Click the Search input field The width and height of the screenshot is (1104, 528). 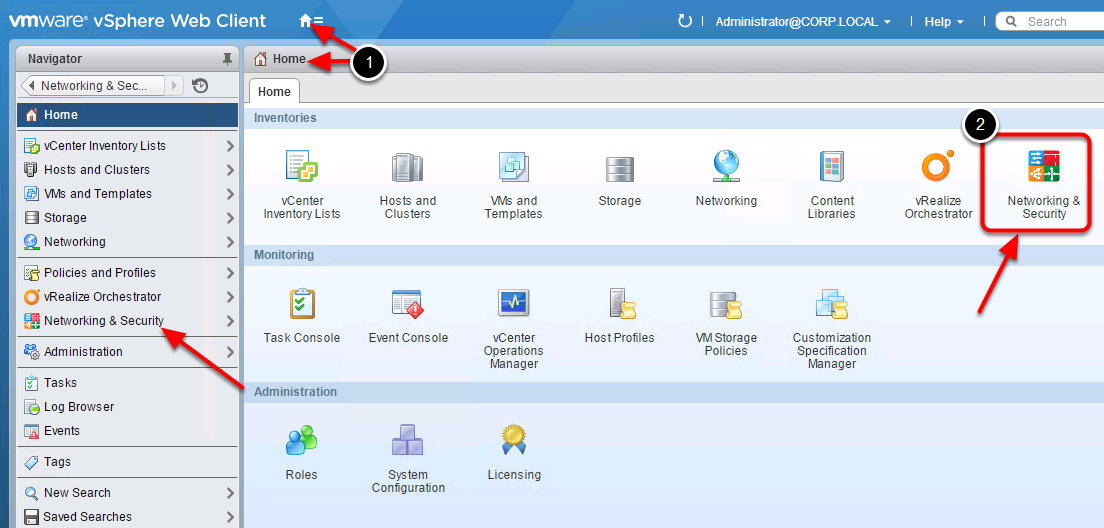click(x=1050, y=22)
